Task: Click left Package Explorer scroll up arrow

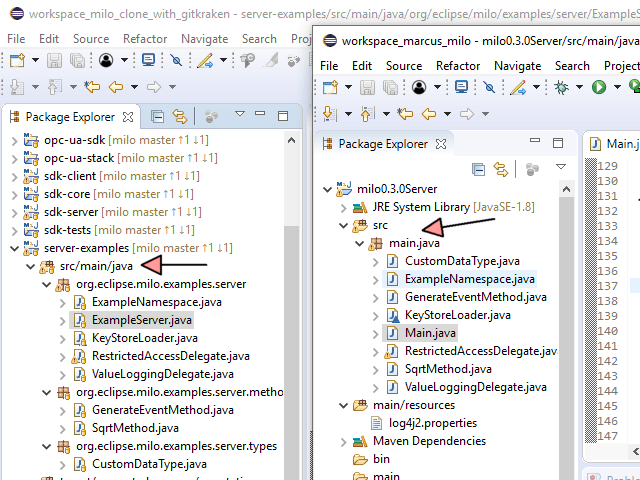Action: coord(291,141)
